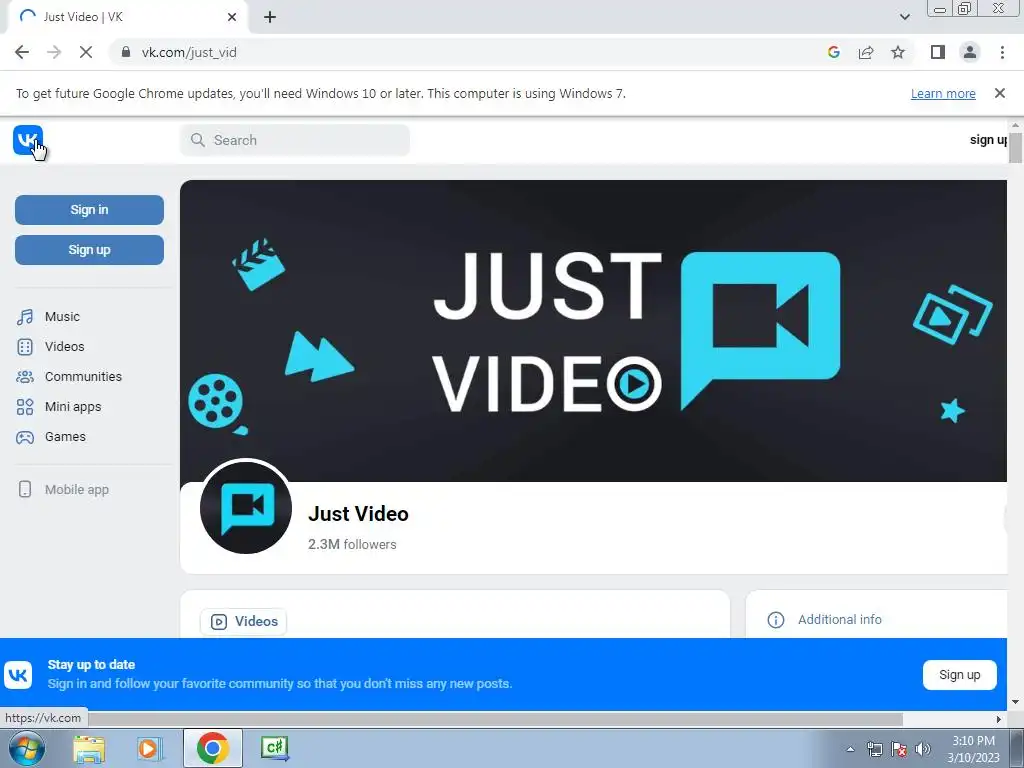
Task: Click the Additional info circle icon
Action: click(x=776, y=620)
